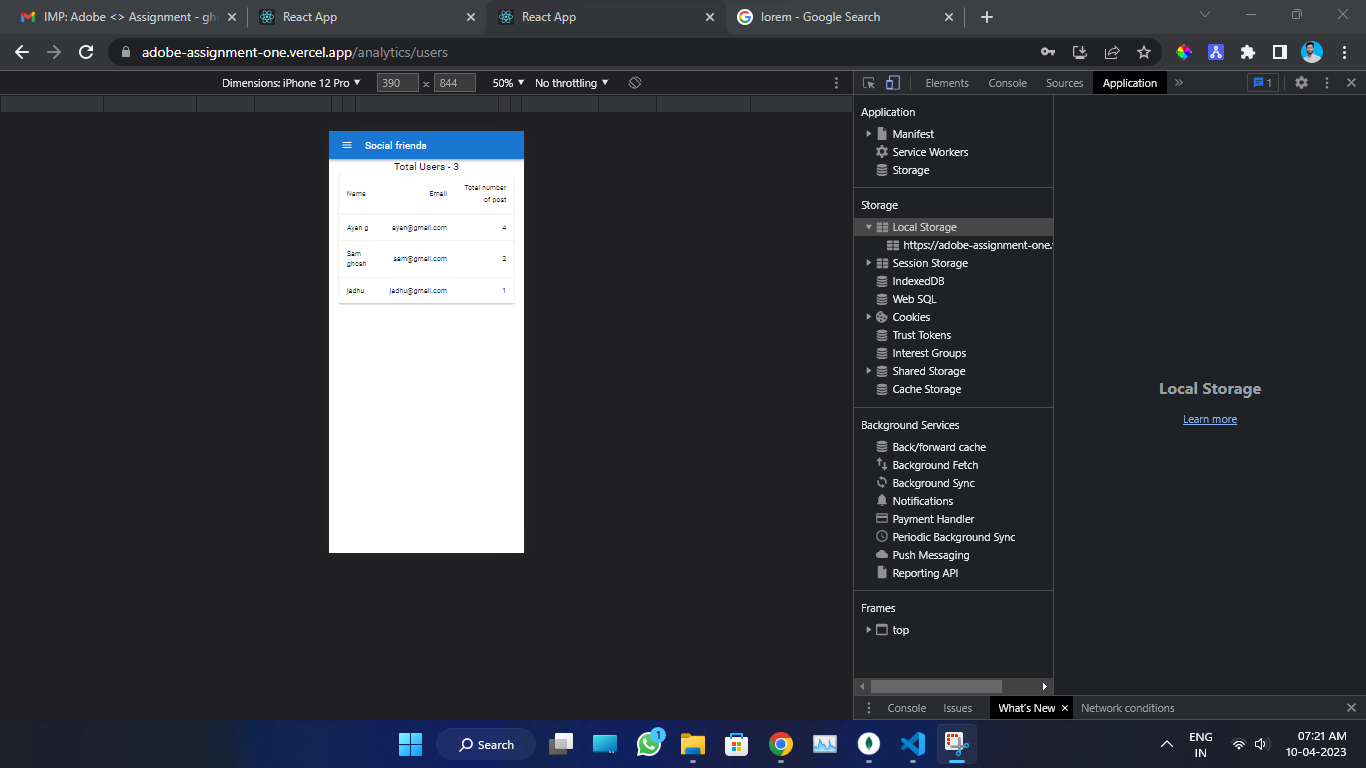Open the Network conditions drawer tab
Viewport: 1366px width, 768px height.
(x=1128, y=708)
